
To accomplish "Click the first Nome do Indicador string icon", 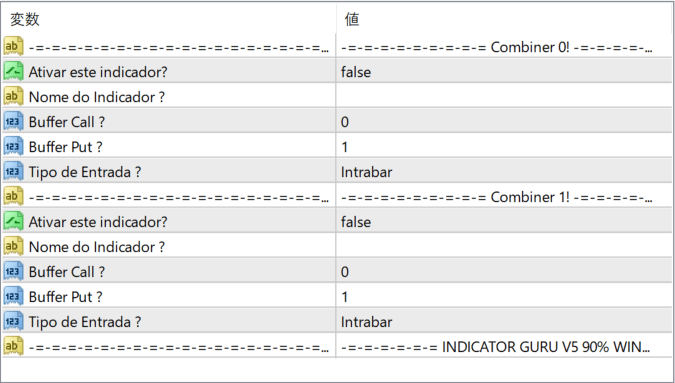I will [13, 96].
